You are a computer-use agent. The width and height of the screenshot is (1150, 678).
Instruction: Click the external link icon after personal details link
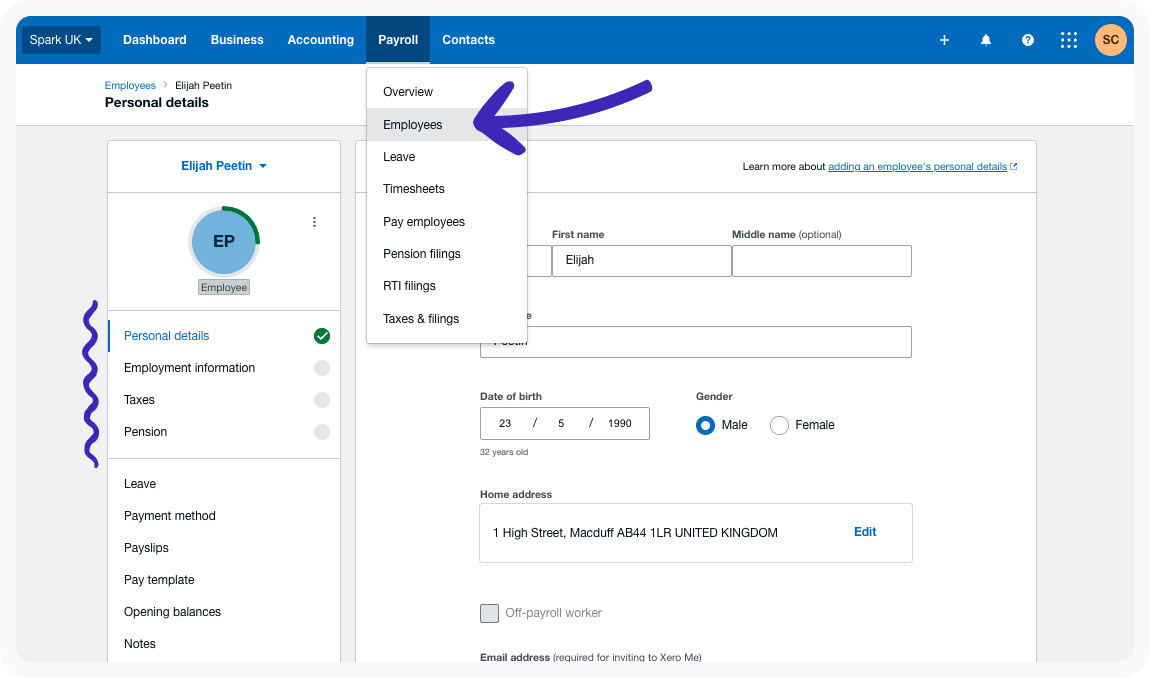1014,167
